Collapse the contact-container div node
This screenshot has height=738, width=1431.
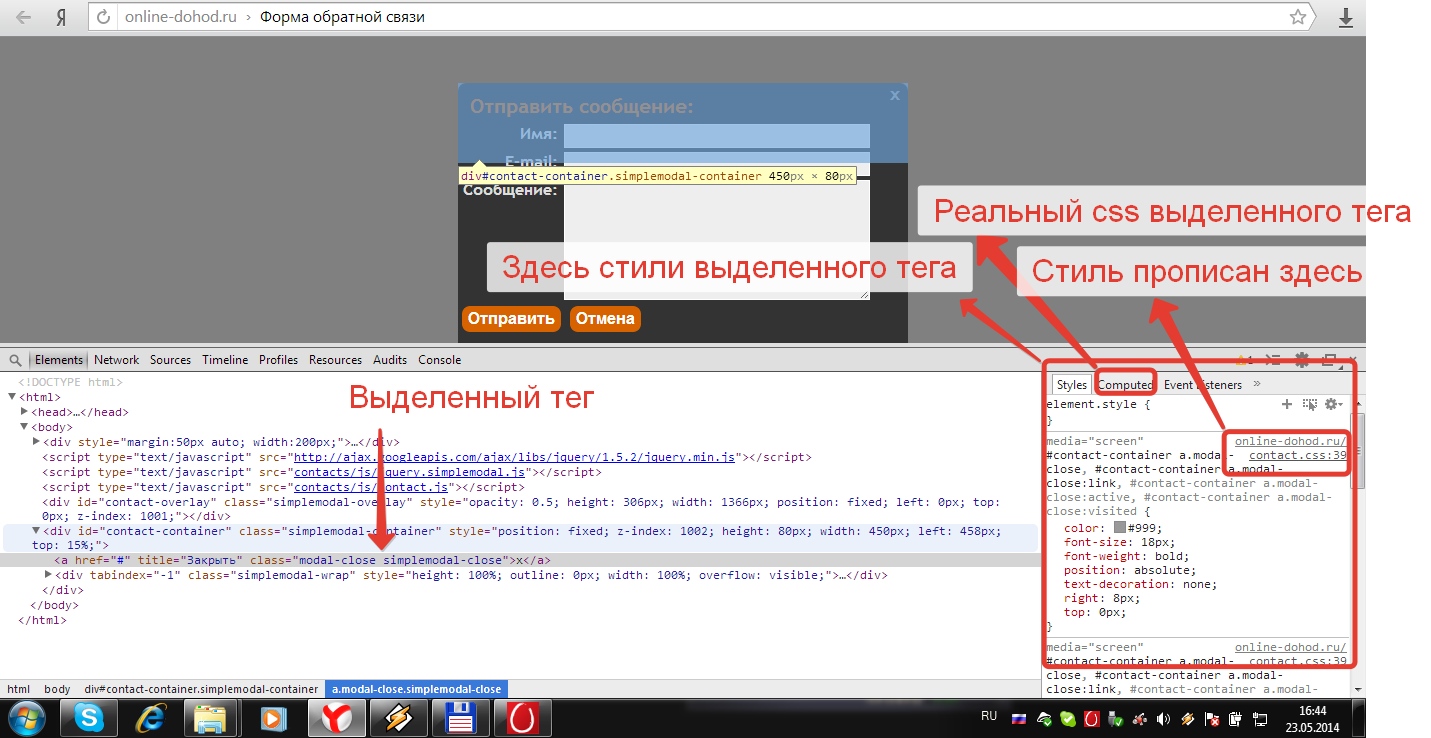point(37,531)
